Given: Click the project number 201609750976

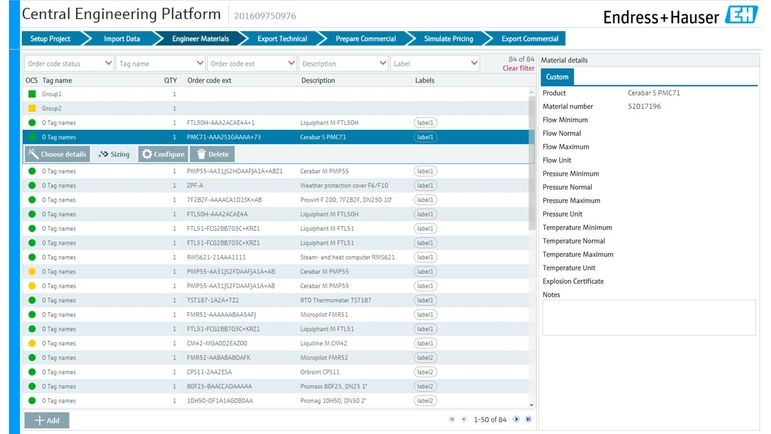Looking at the screenshot, I should [265, 16].
